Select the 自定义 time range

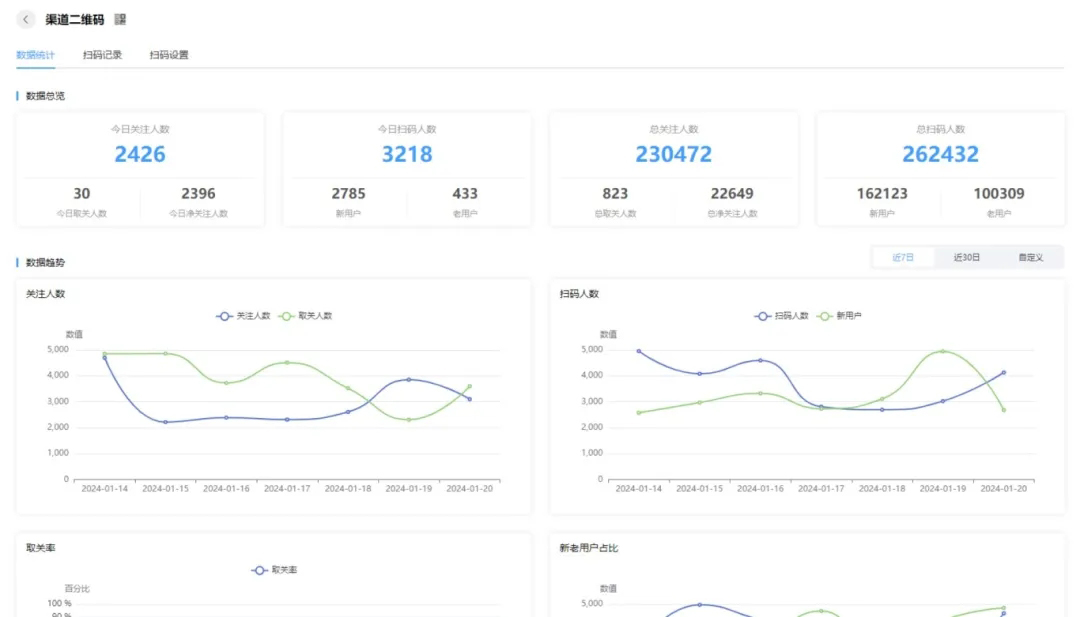coord(1030,258)
